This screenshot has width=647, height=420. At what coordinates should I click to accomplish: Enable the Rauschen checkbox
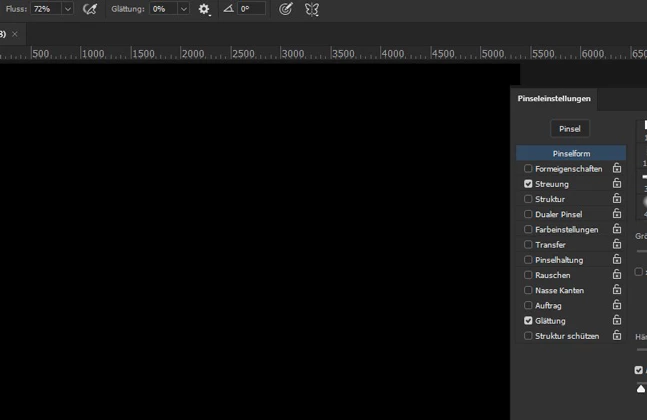point(528,275)
